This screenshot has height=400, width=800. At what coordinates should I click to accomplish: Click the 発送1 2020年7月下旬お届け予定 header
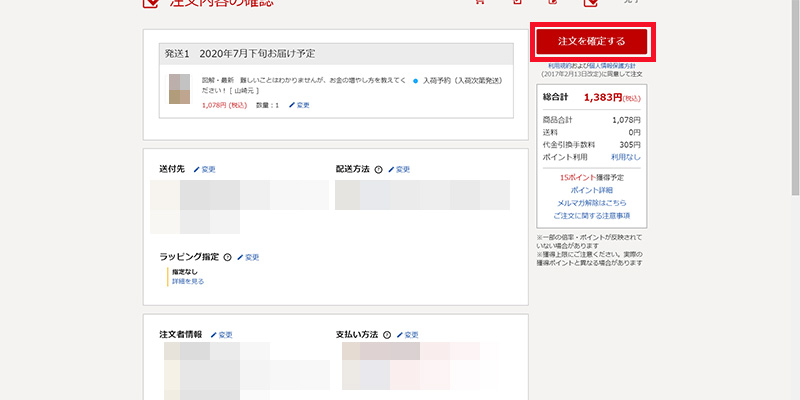[336, 54]
